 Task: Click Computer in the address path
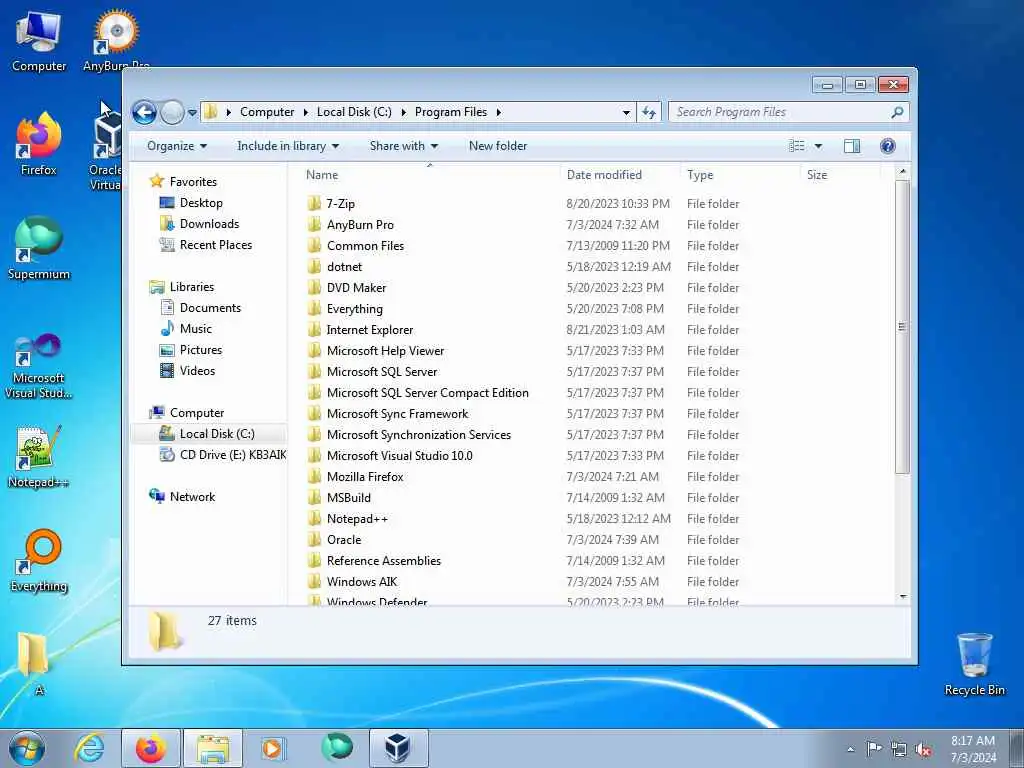coord(267,112)
